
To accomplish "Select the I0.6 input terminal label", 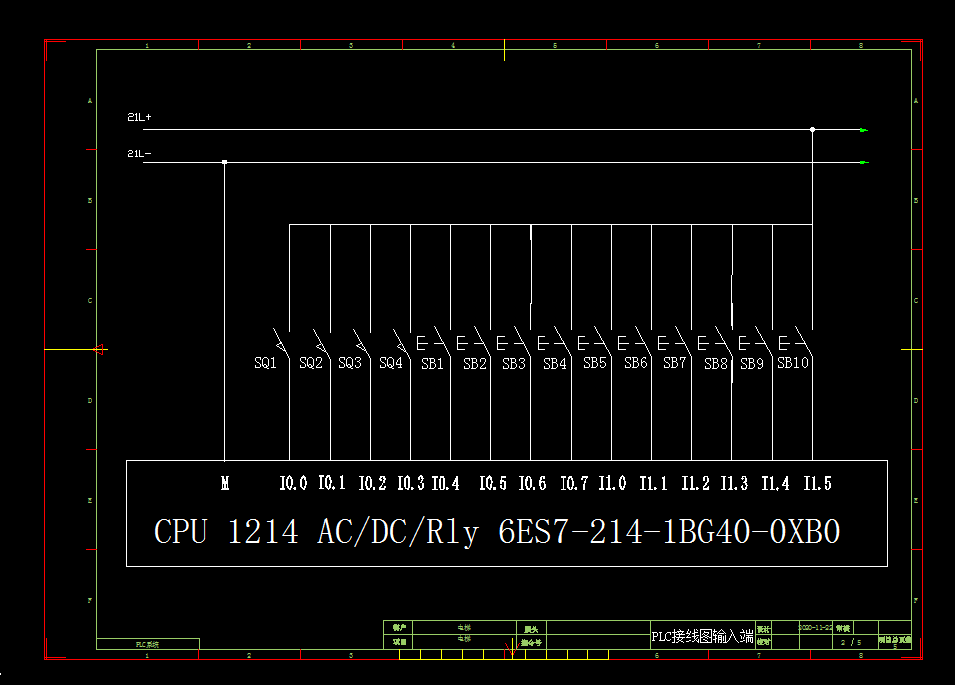I will click(533, 483).
